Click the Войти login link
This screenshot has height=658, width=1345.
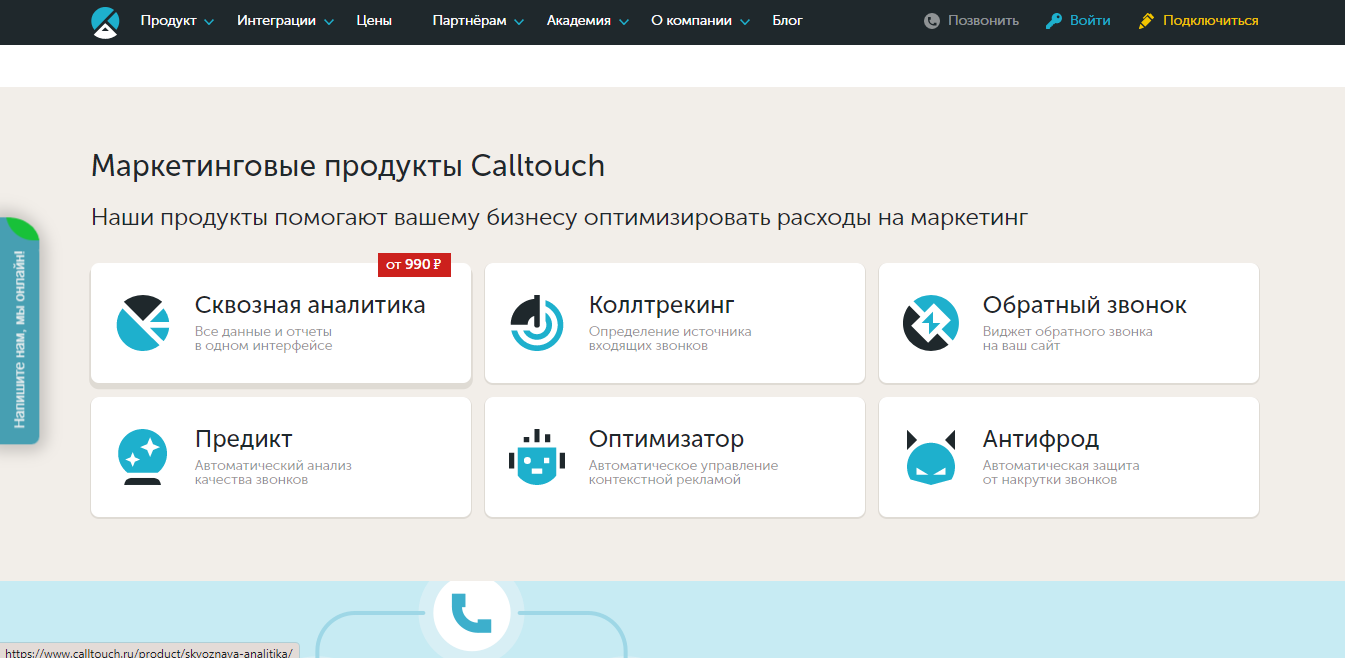pos(1090,21)
